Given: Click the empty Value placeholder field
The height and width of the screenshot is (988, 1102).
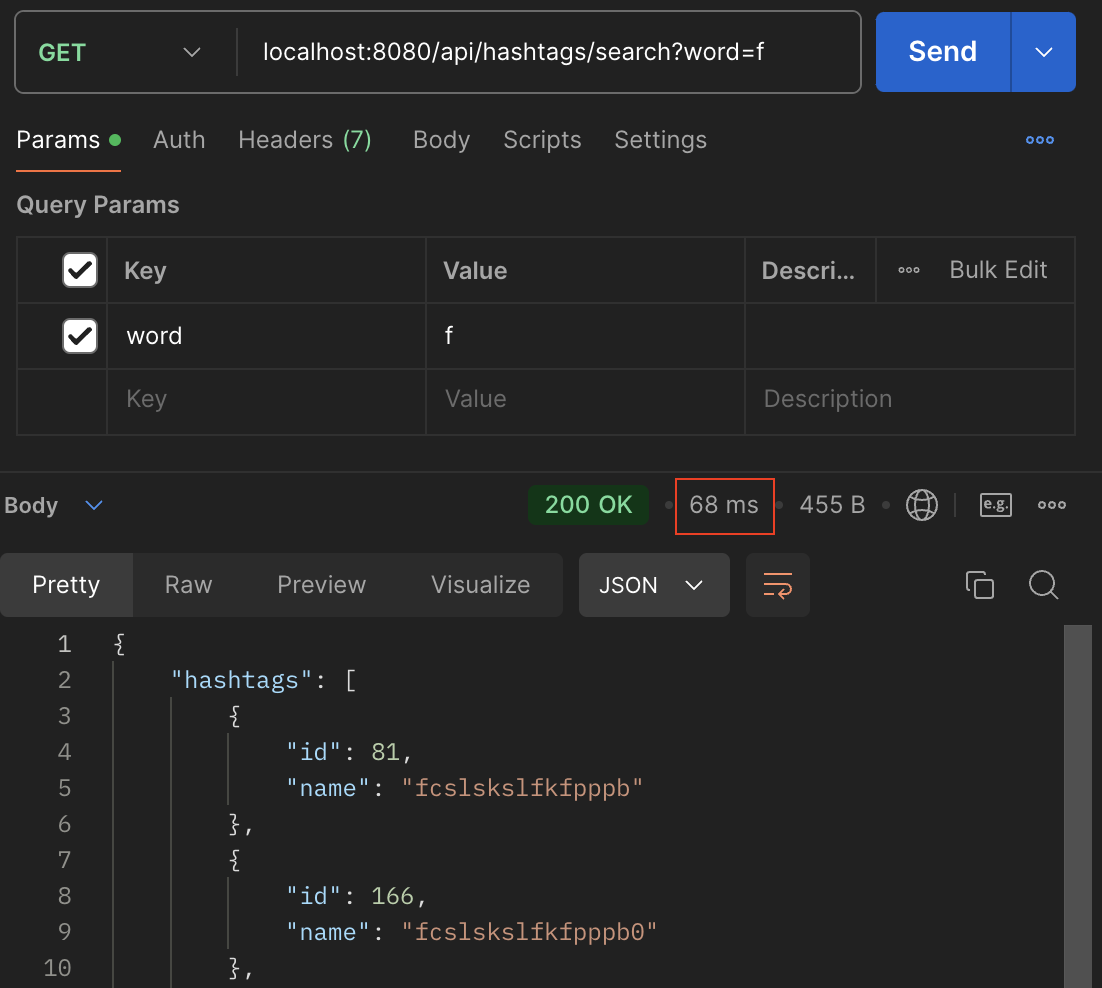Looking at the screenshot, I should pyautogui.click(x=585, y=399).
